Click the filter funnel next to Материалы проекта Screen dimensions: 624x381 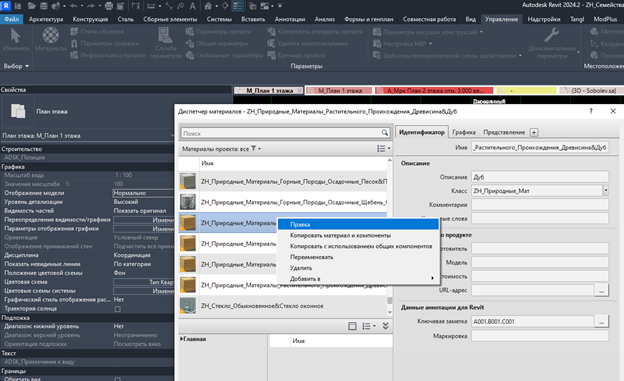click(x=254, y=148)
